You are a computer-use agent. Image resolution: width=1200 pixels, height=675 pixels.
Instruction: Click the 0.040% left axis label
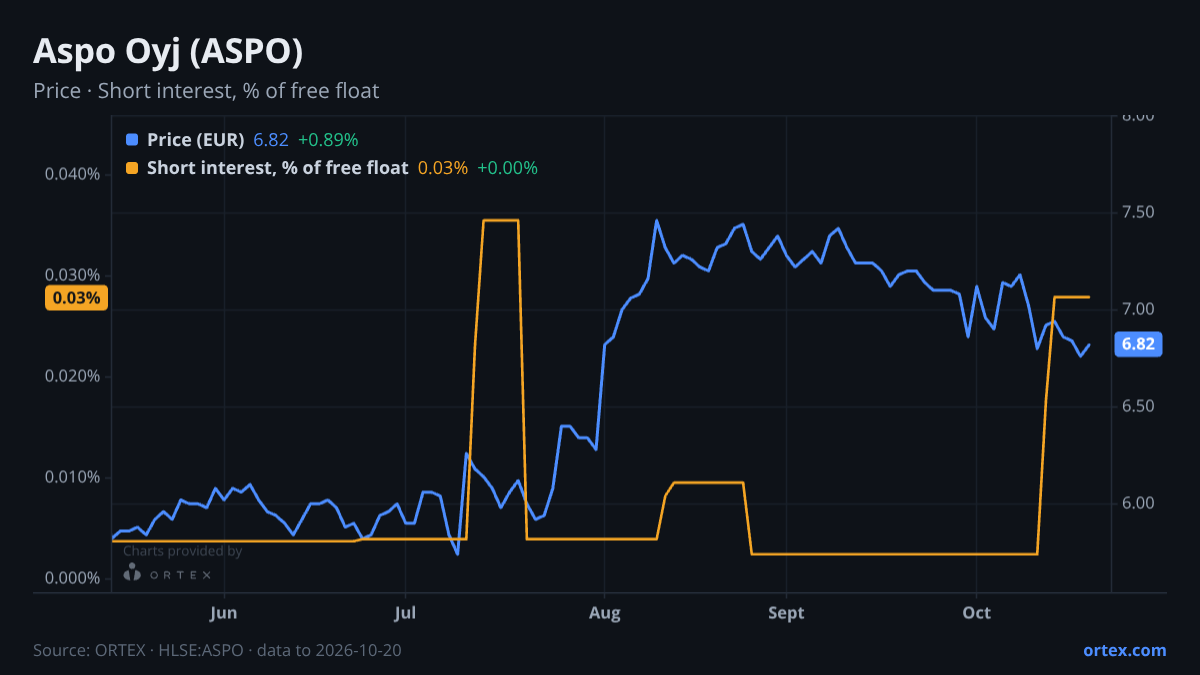(73, 174)
